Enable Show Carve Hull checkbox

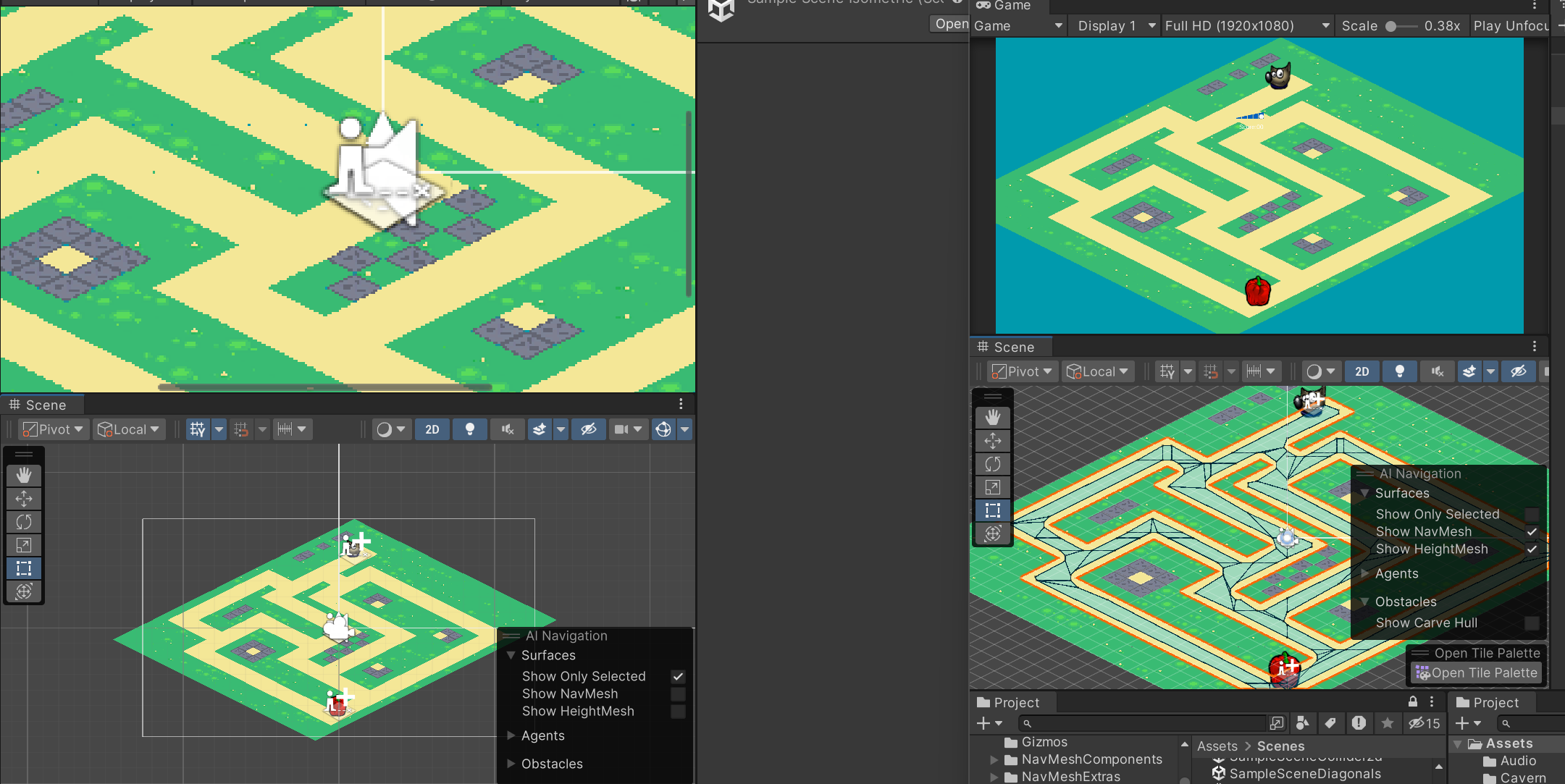(x=1532, y=623)
